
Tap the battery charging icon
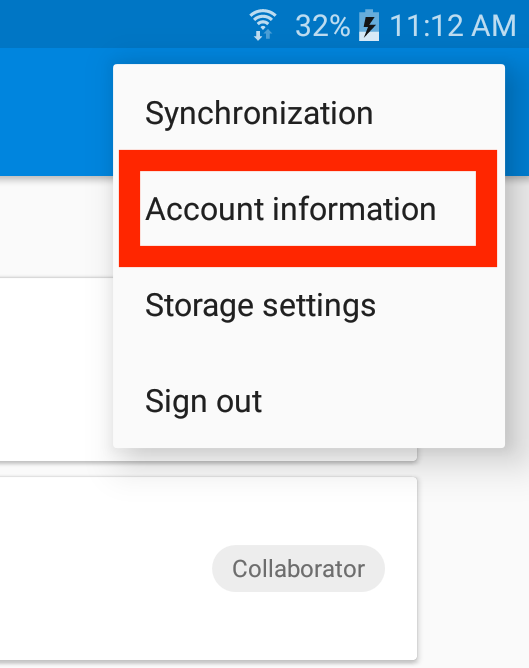pyautogui.click(x=369, y=26)
